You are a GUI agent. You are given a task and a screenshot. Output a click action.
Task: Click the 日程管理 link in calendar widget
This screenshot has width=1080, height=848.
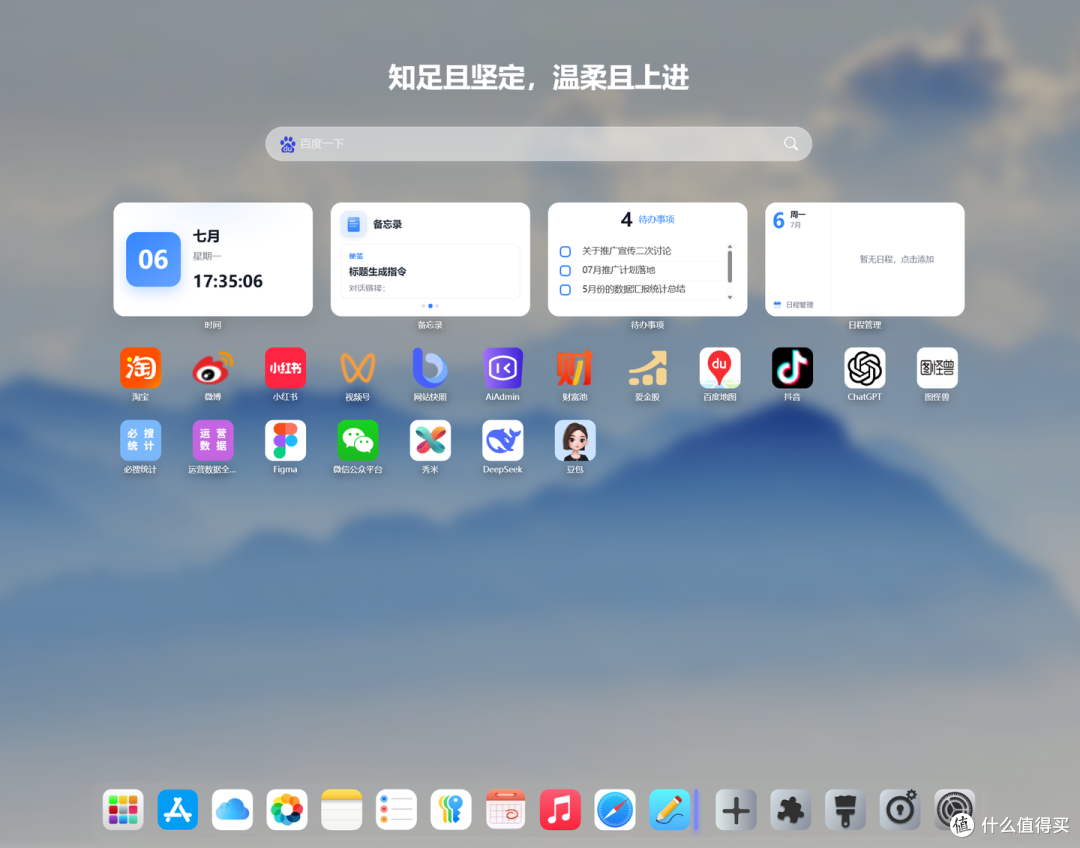pyautogui.click(x=793, y=304)
